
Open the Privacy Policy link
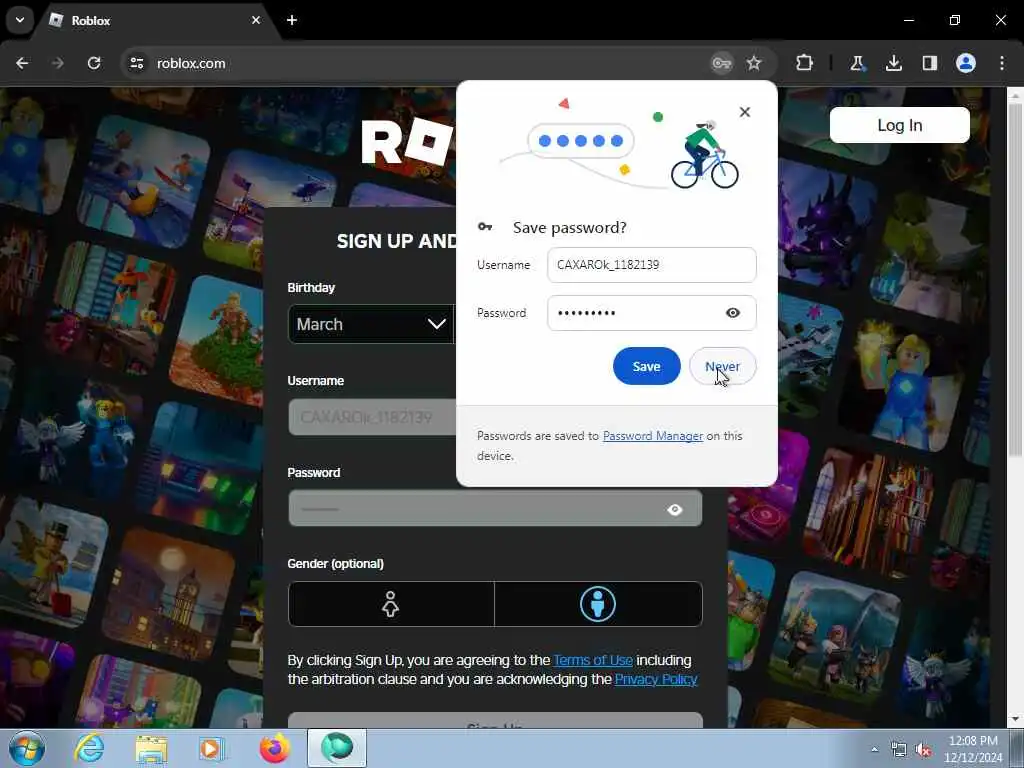pos(656,679)
